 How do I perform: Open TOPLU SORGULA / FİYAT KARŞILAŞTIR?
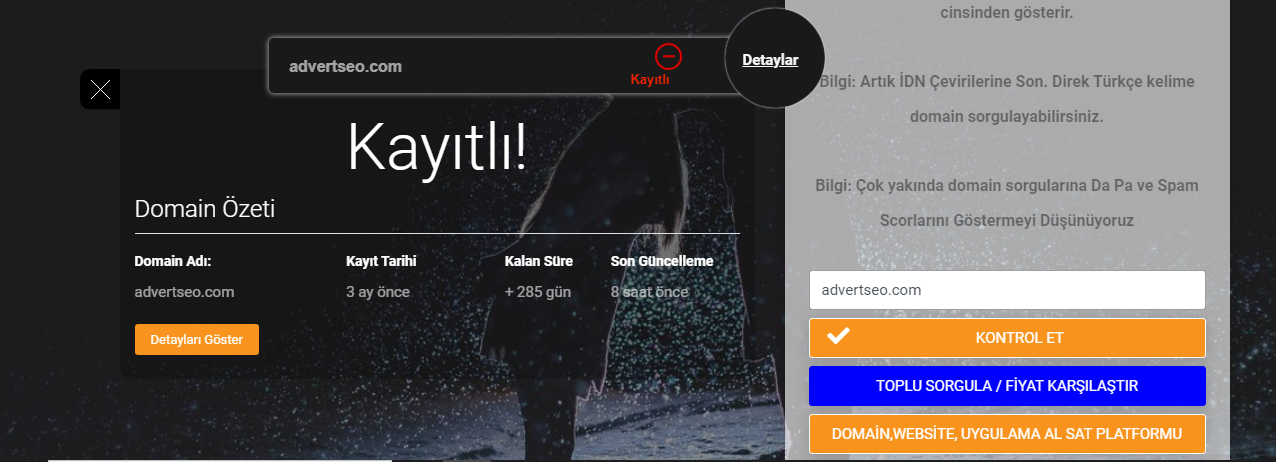tap(1007, 386)
